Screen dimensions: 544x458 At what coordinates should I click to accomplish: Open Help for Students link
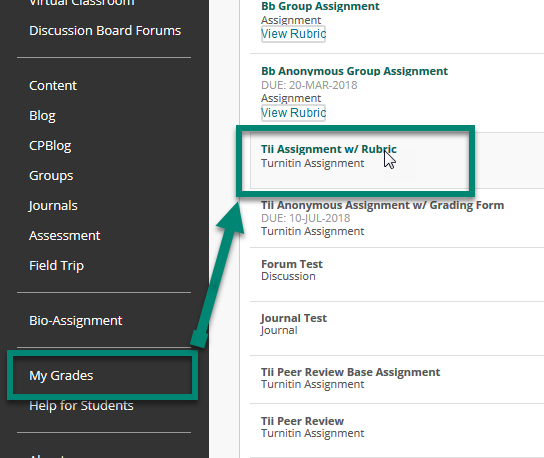(x=81, y=406)
